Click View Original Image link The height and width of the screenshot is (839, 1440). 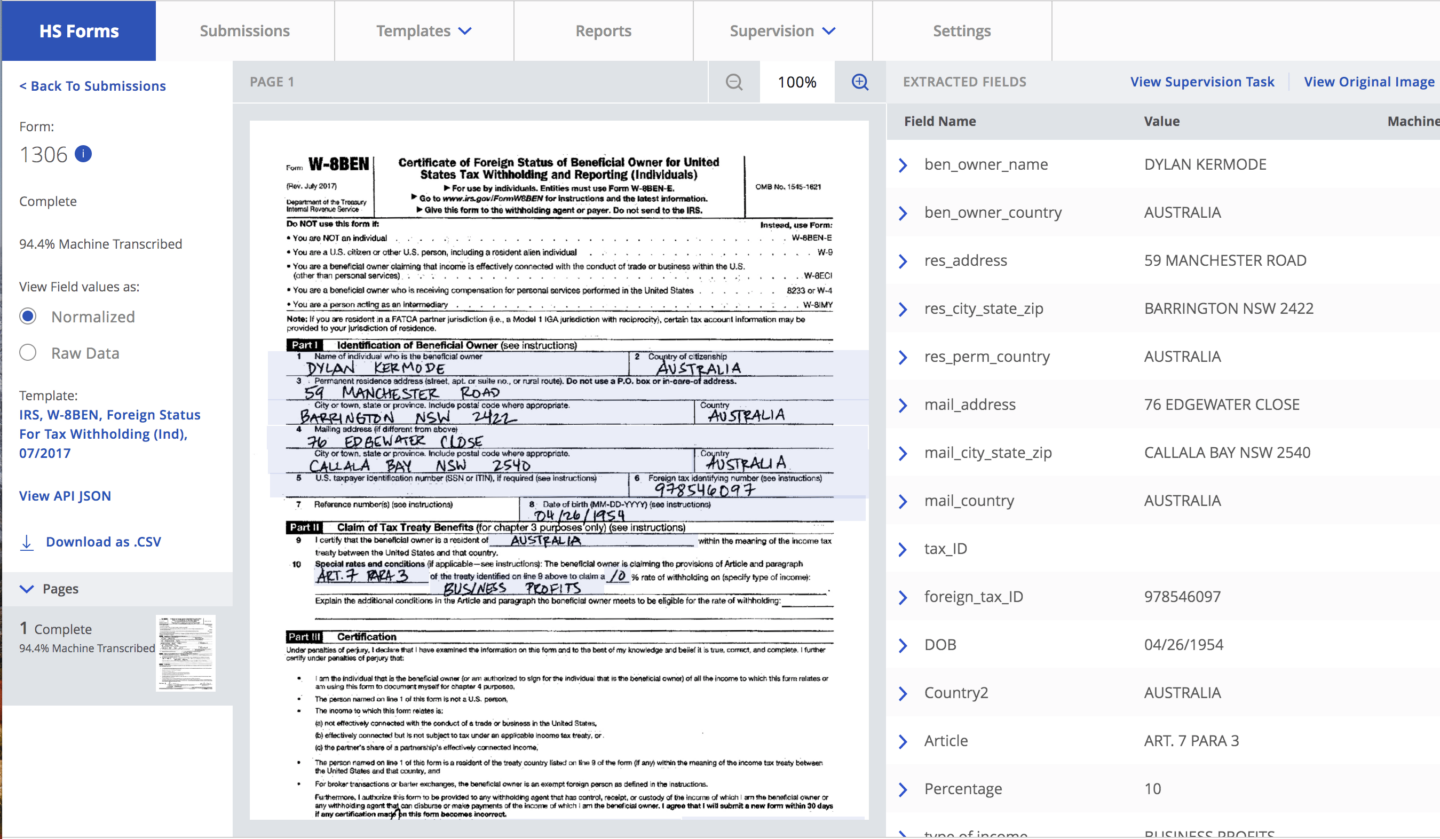click(1369, 82)
